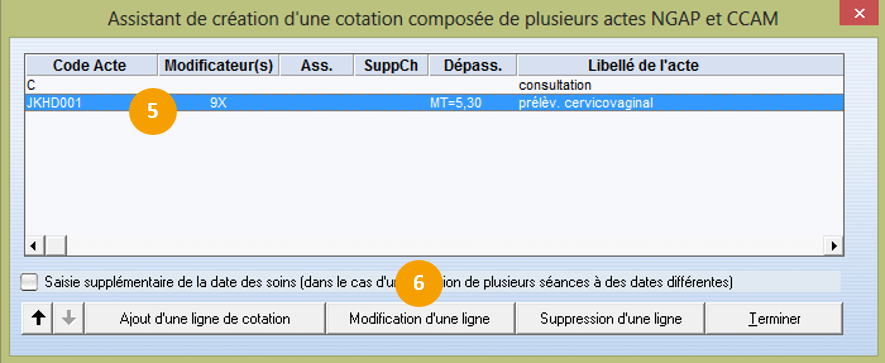Click the Dépass. column header
The width and height of the screenshot is (885, 363).
[x=473, y=65]
